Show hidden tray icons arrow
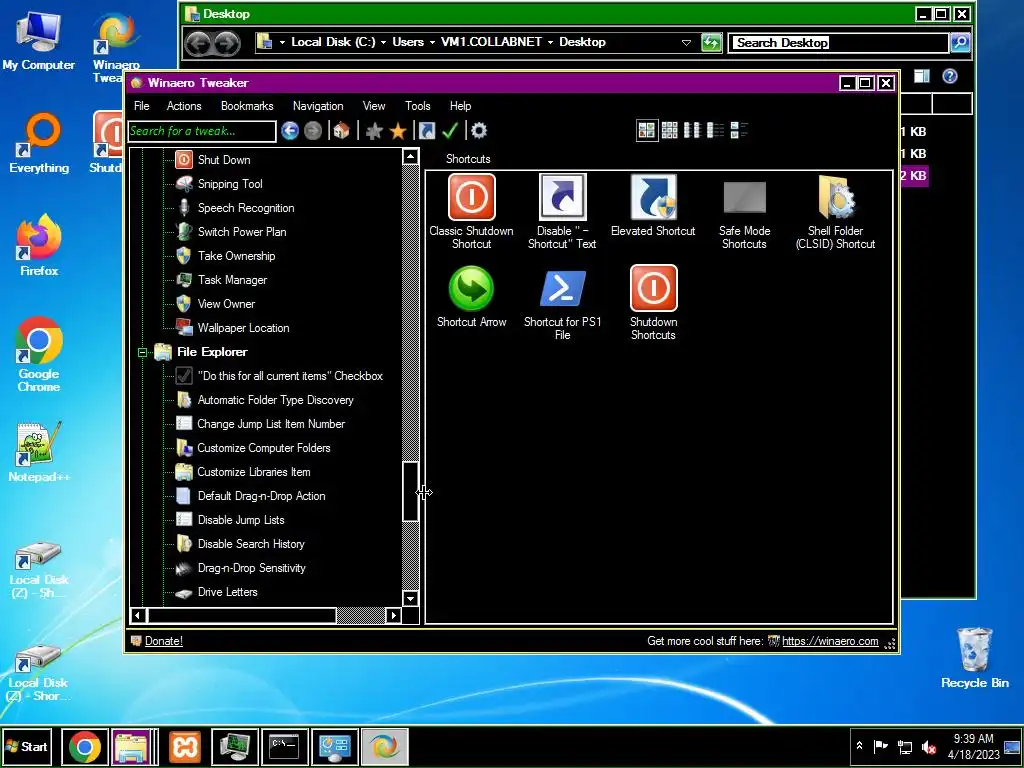 coord(859,746)
